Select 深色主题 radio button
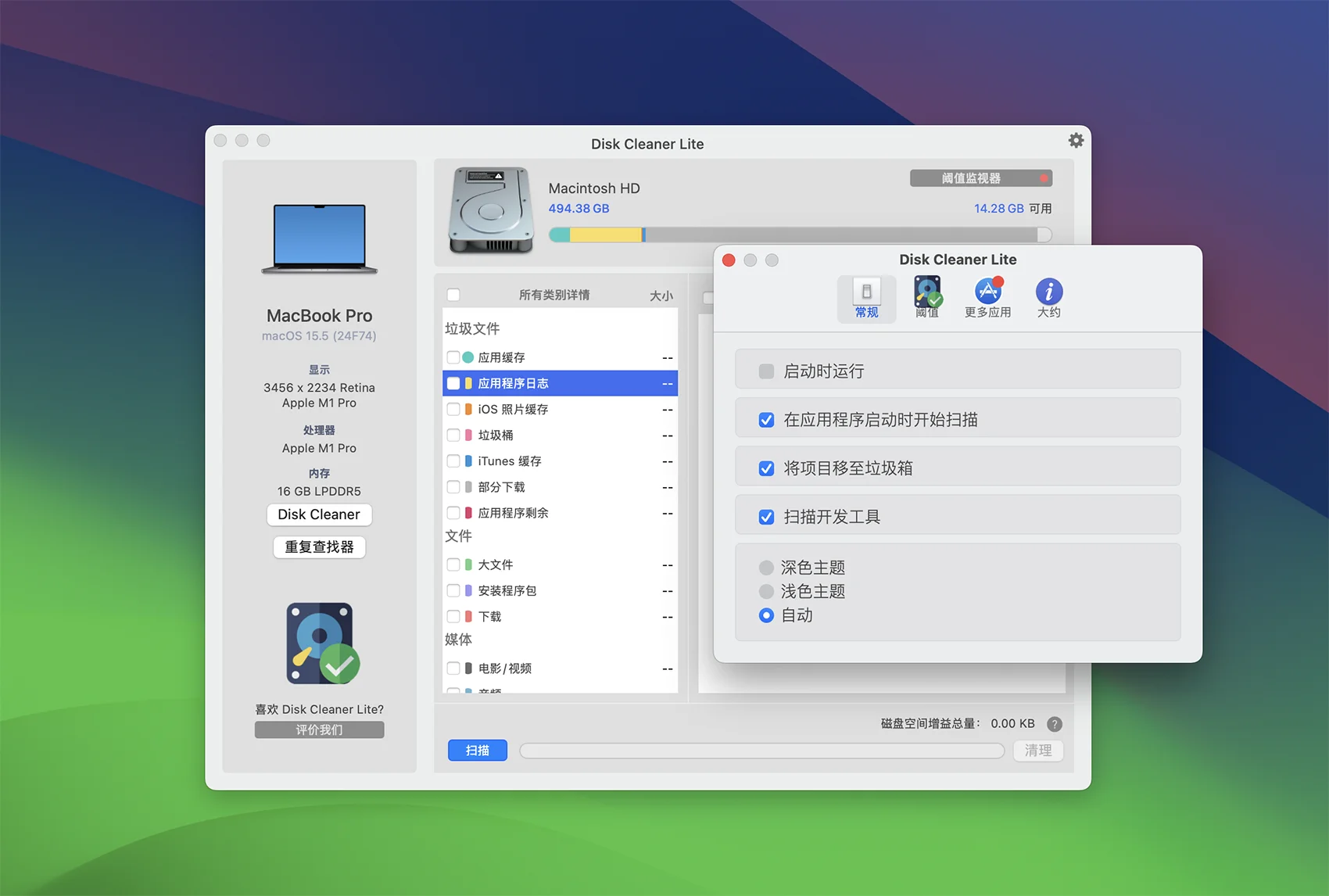The width and height of the screenshot is (1329, 896). coord(766,568)
